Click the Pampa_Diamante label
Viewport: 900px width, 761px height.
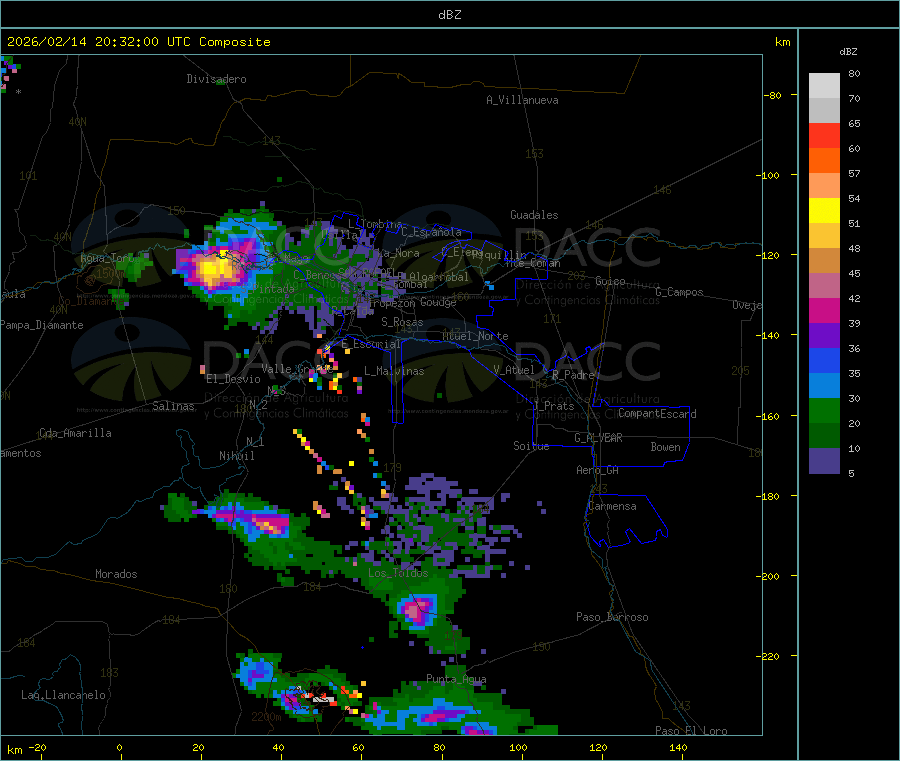point(42,325)
